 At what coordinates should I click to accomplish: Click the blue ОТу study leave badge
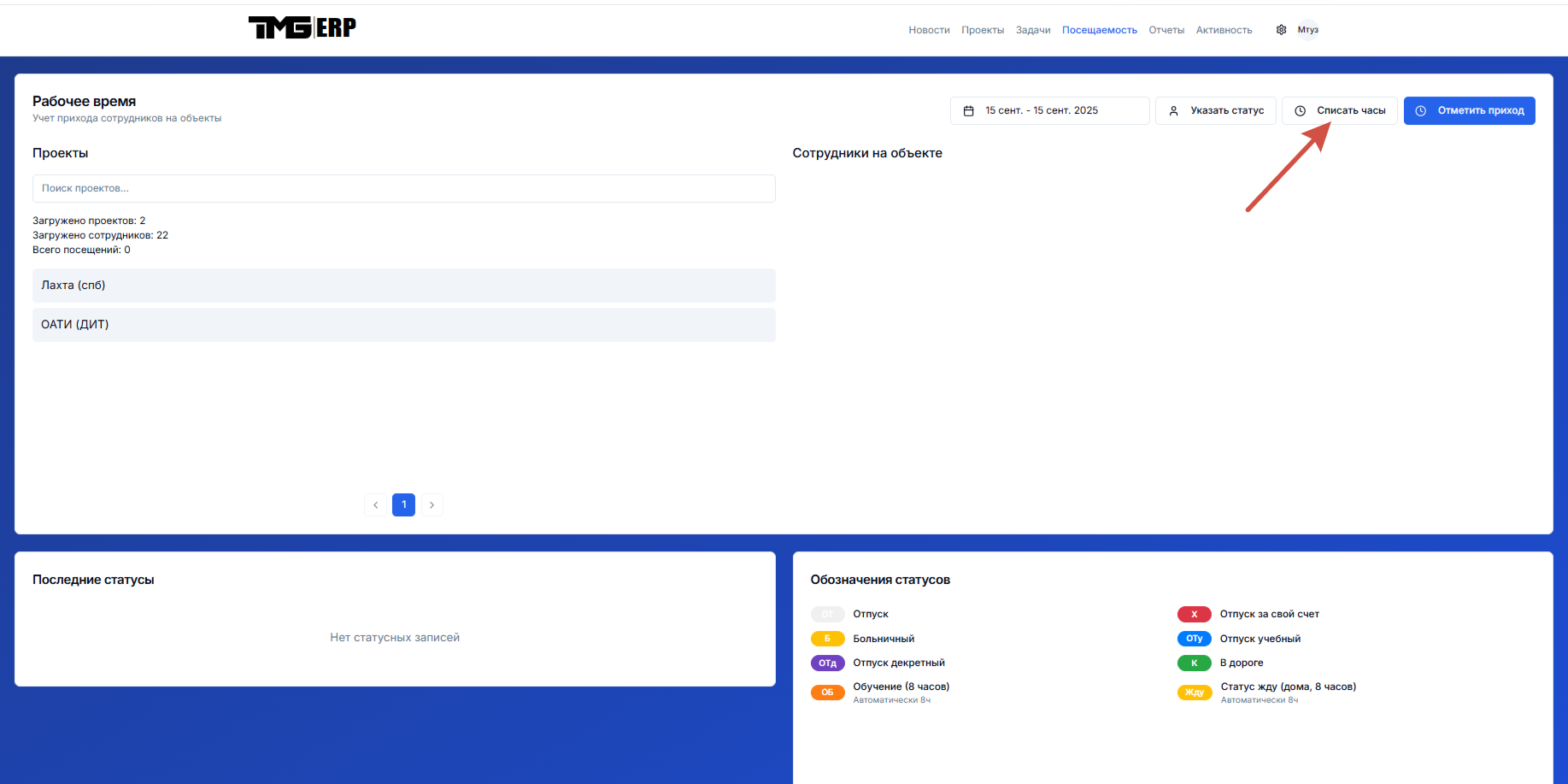click(x=1194, y=639)
